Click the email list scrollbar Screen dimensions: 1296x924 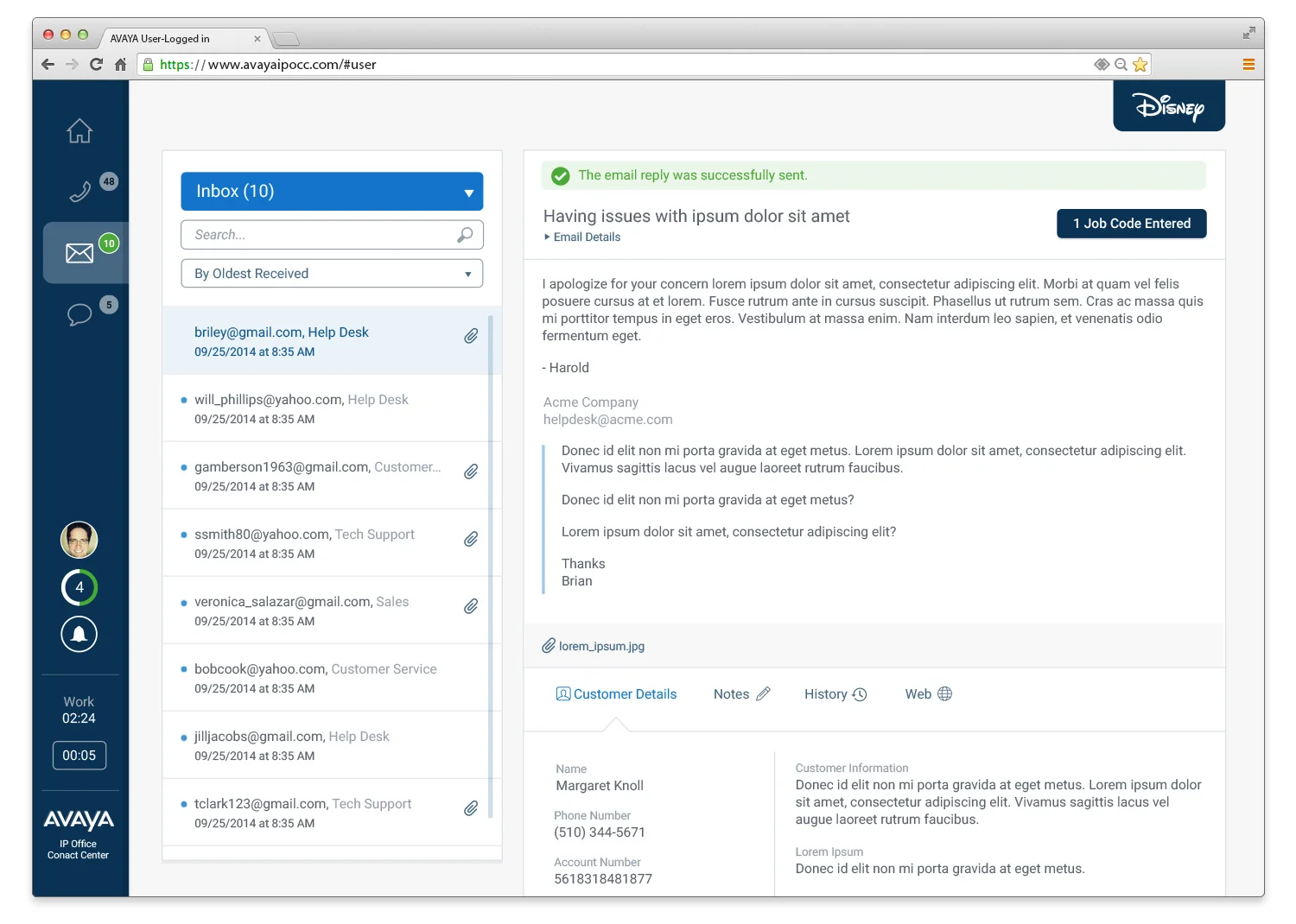[x=490, y=566]
